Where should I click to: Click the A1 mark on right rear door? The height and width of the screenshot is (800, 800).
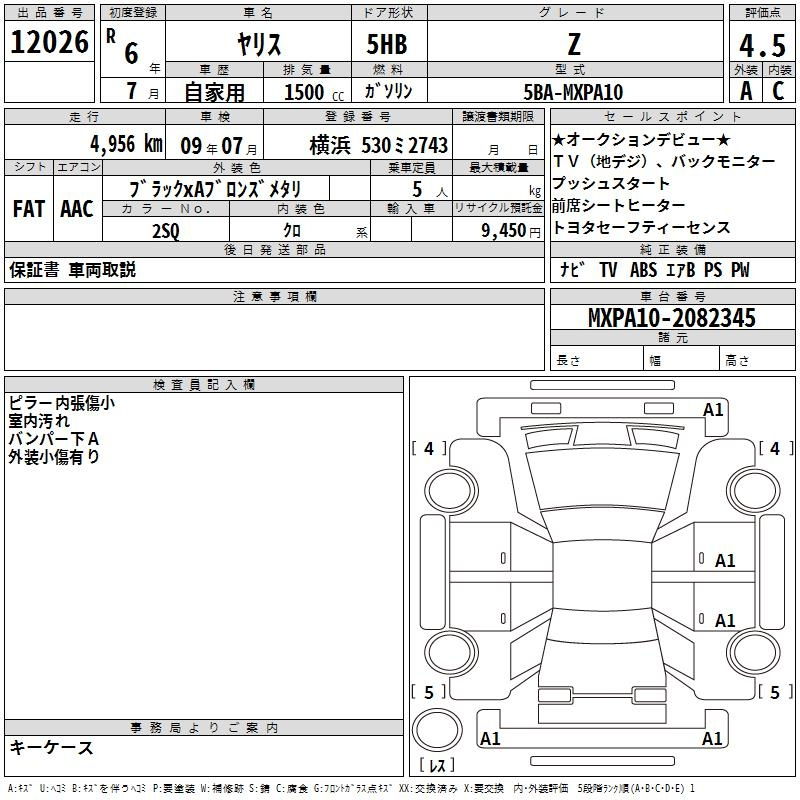coord(725,620)
